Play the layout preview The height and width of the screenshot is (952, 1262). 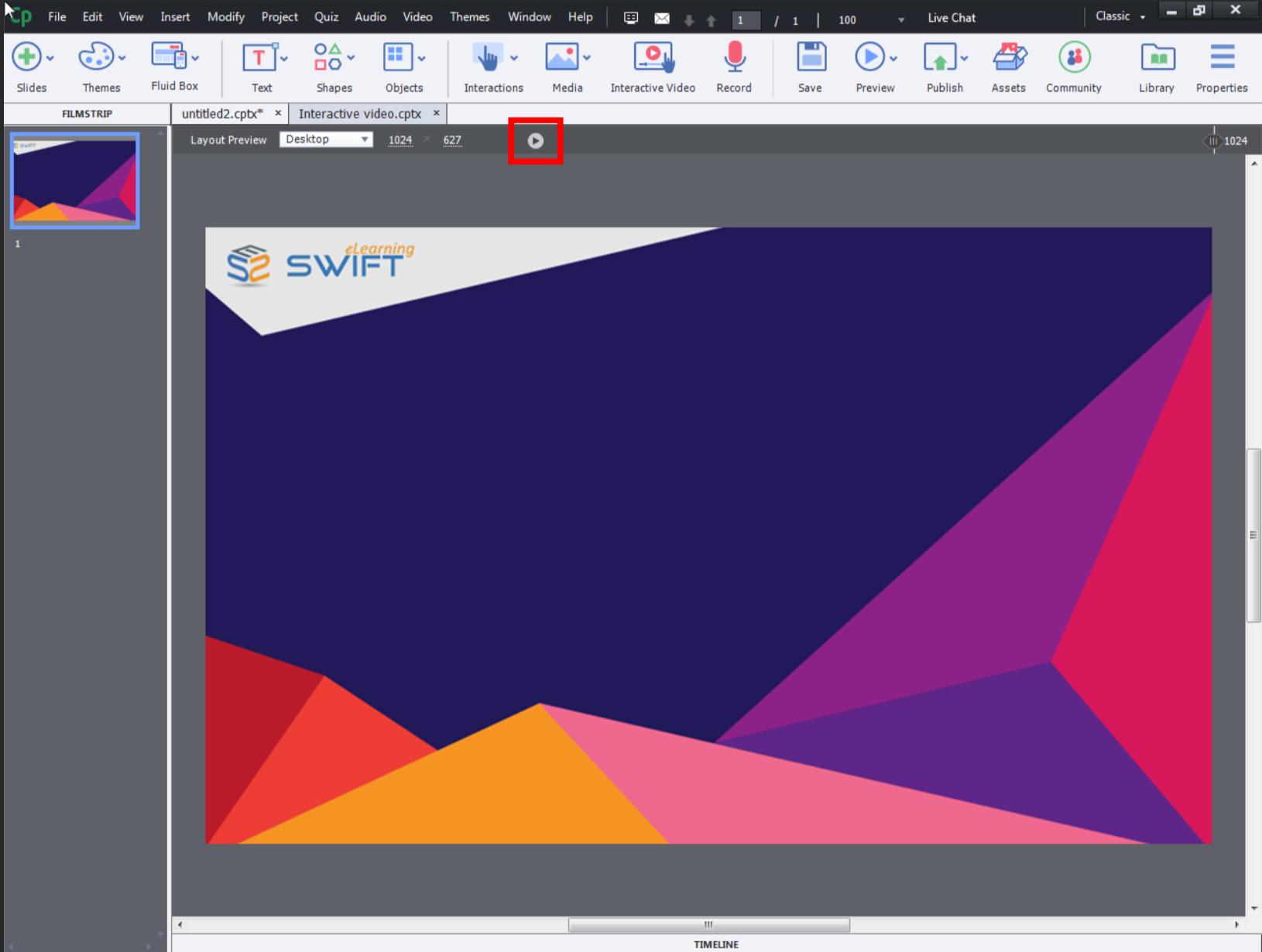[535, 141]
